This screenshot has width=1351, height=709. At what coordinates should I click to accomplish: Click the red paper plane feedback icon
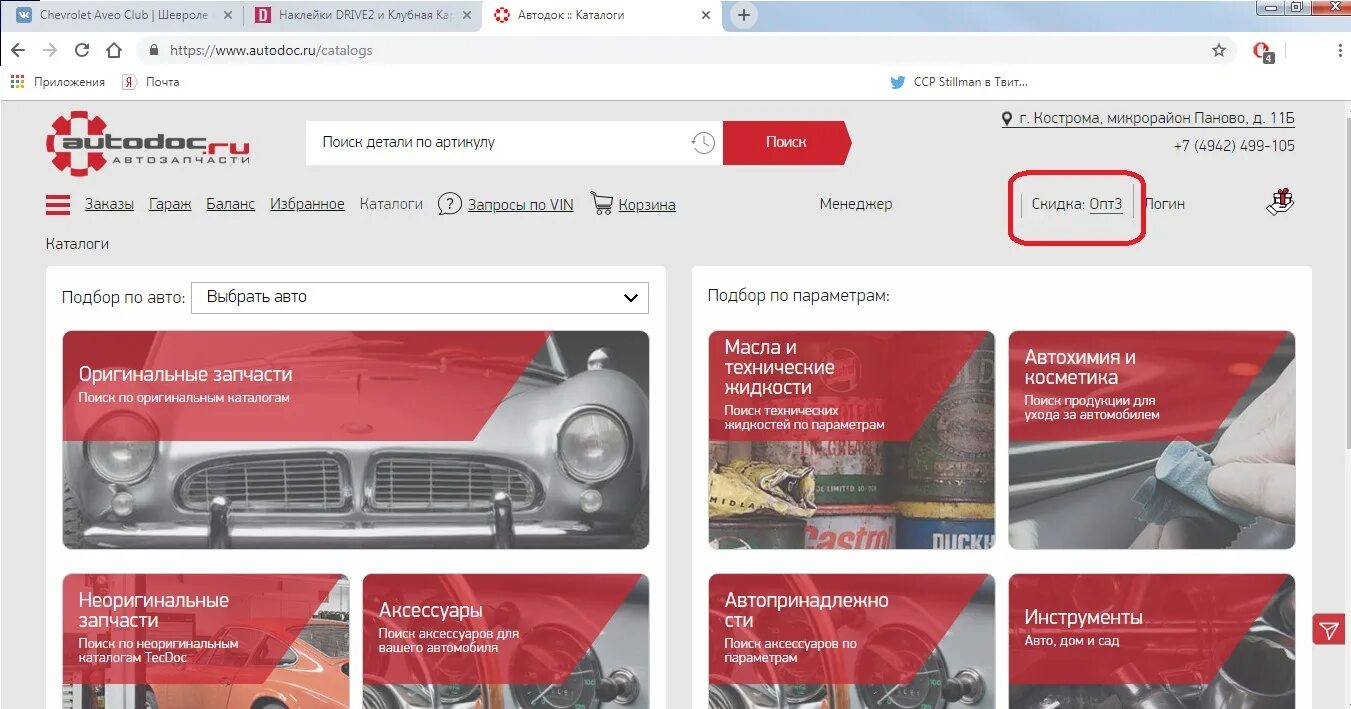(x=1329, y=630)
